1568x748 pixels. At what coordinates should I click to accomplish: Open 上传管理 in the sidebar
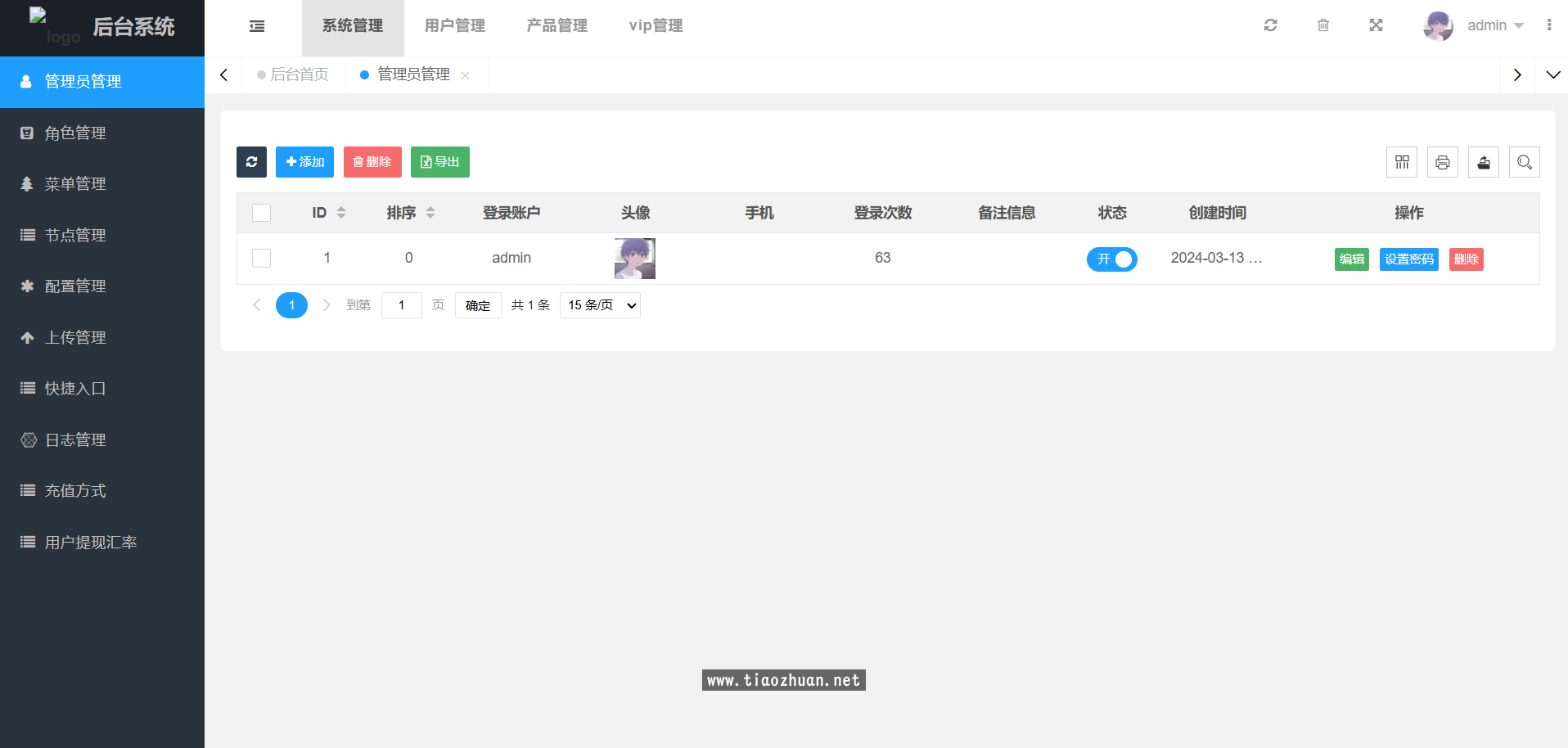pyautogui.click(x=102, y=337)
